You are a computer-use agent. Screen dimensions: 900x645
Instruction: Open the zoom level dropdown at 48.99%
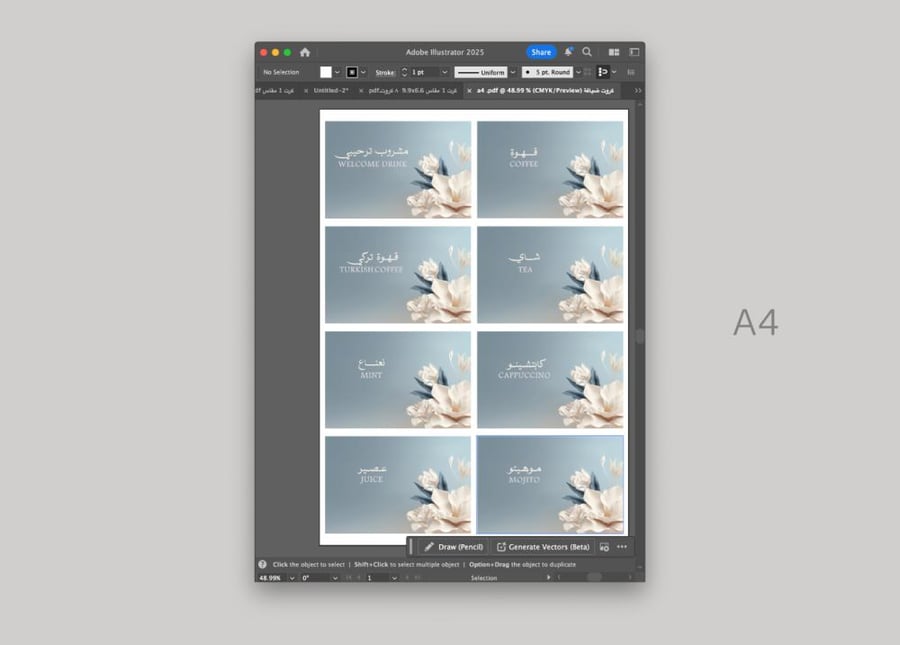(x=292, y=578)
